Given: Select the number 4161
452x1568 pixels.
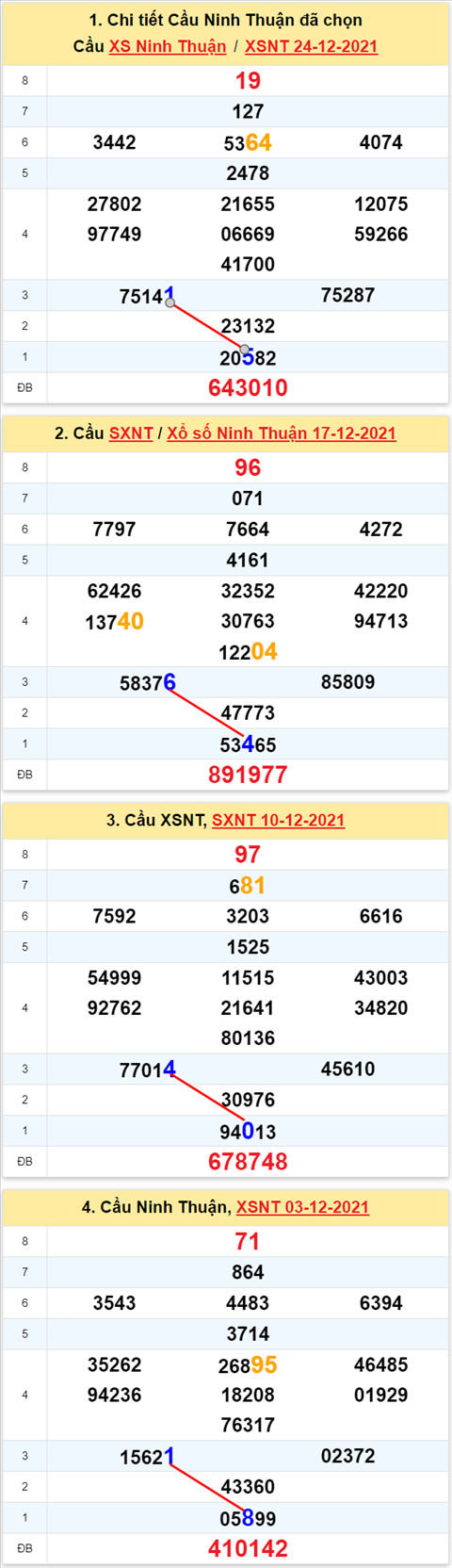Looking at the screenshot, I should coord(248,561).
